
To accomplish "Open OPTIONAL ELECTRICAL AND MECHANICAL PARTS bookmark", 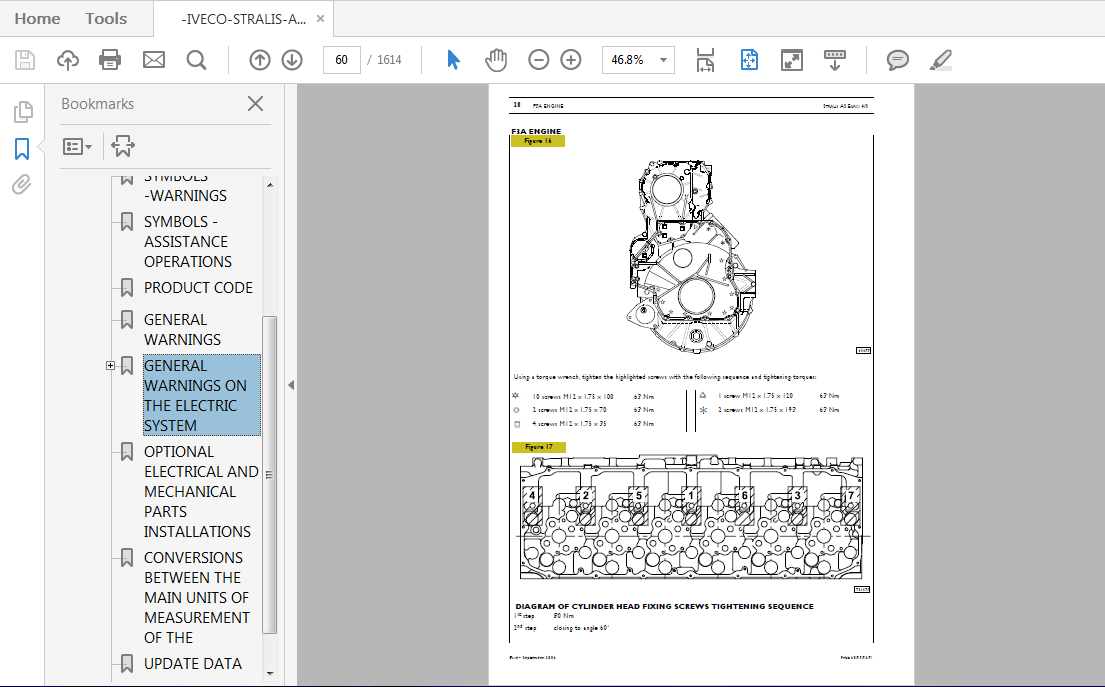I will (x=201, y=492).
